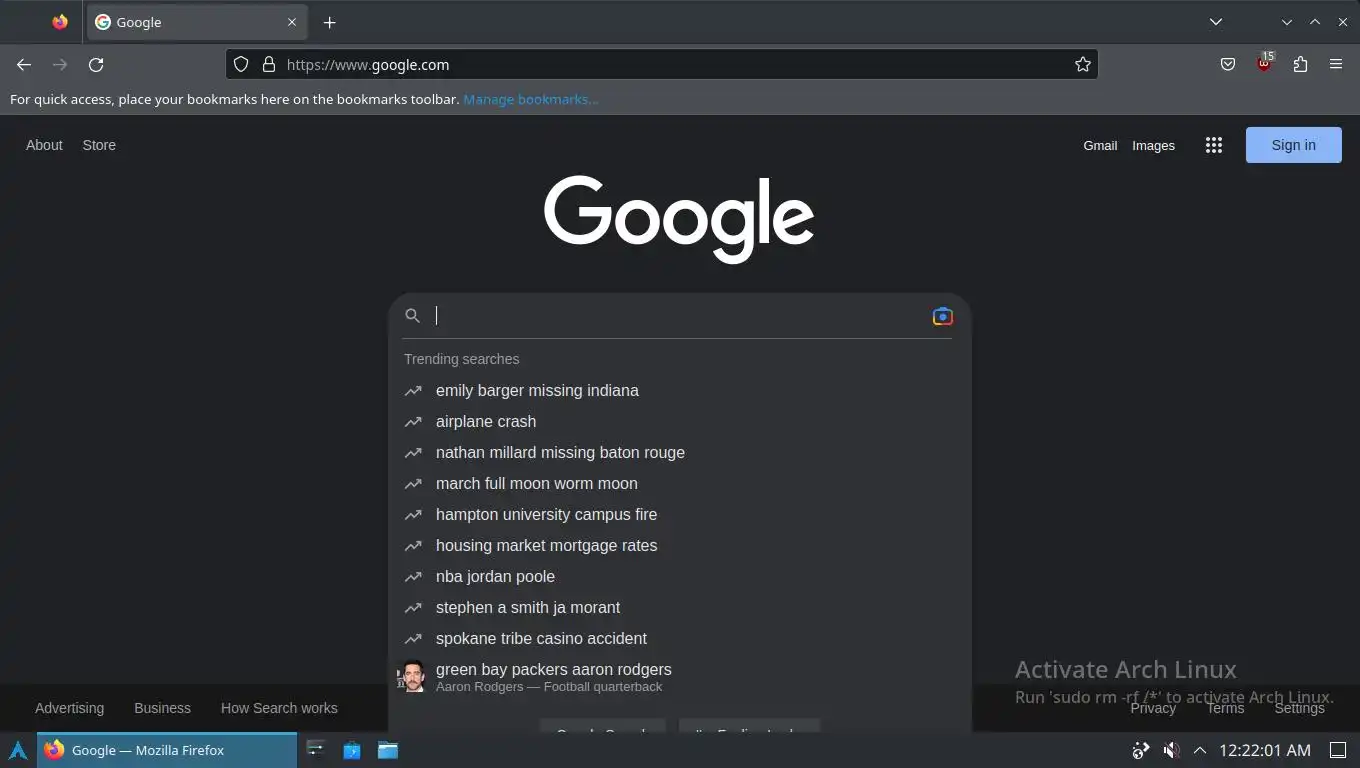
Task: Expand the system tray hidden icons arrow
Action: (x=1200, y=750)
